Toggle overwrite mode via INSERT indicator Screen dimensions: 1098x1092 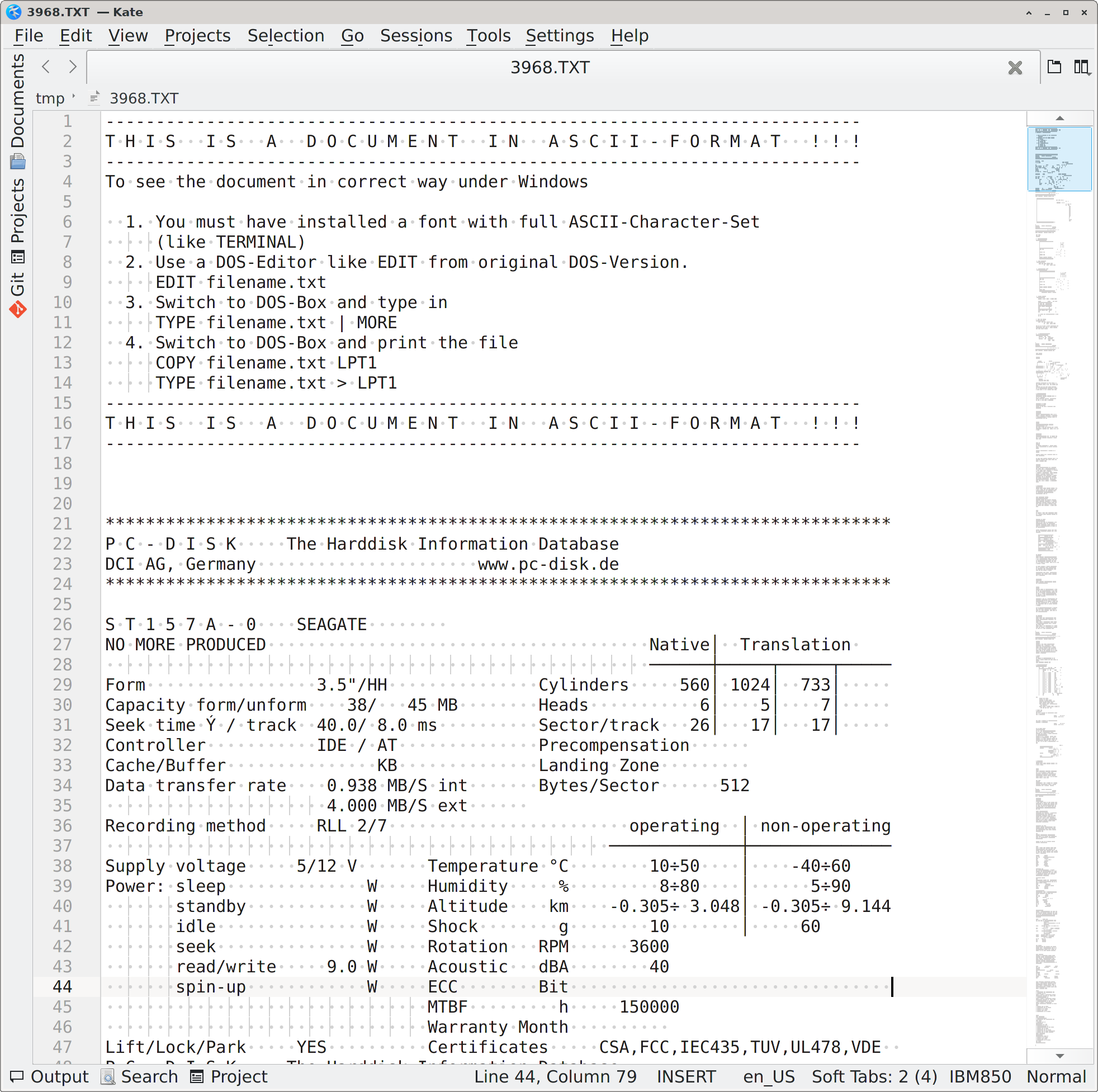click(x=686, y=1076)
